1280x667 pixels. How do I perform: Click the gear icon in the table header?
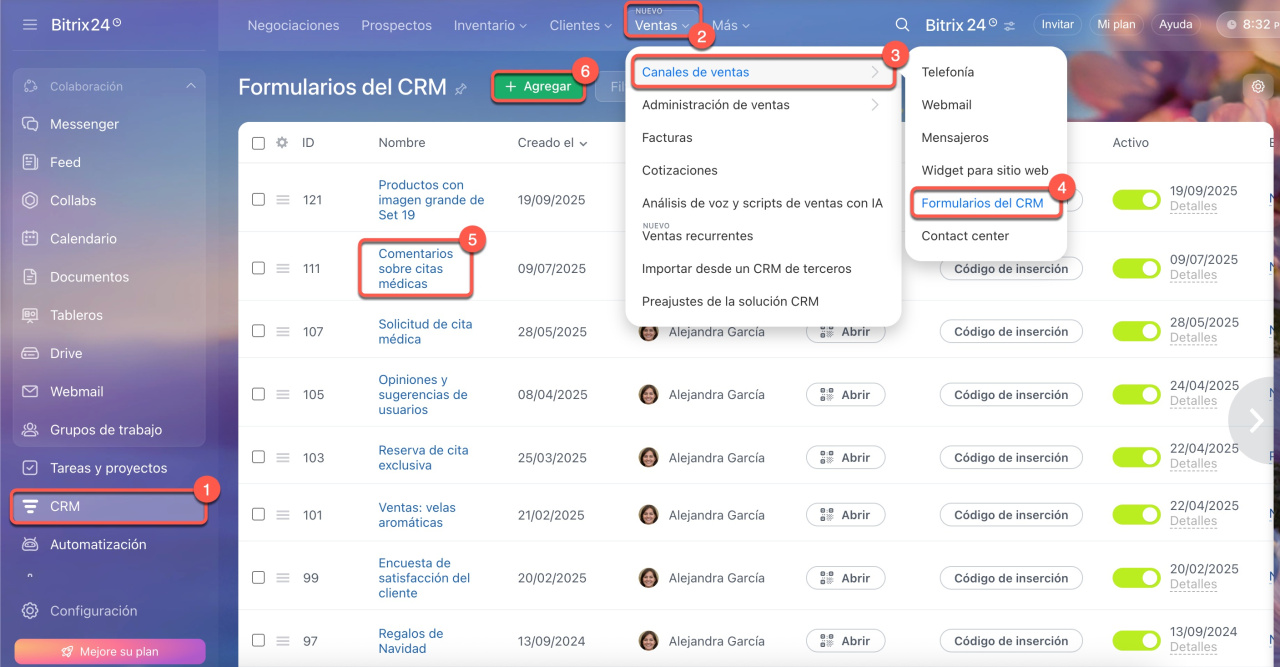tap(282, 143)
